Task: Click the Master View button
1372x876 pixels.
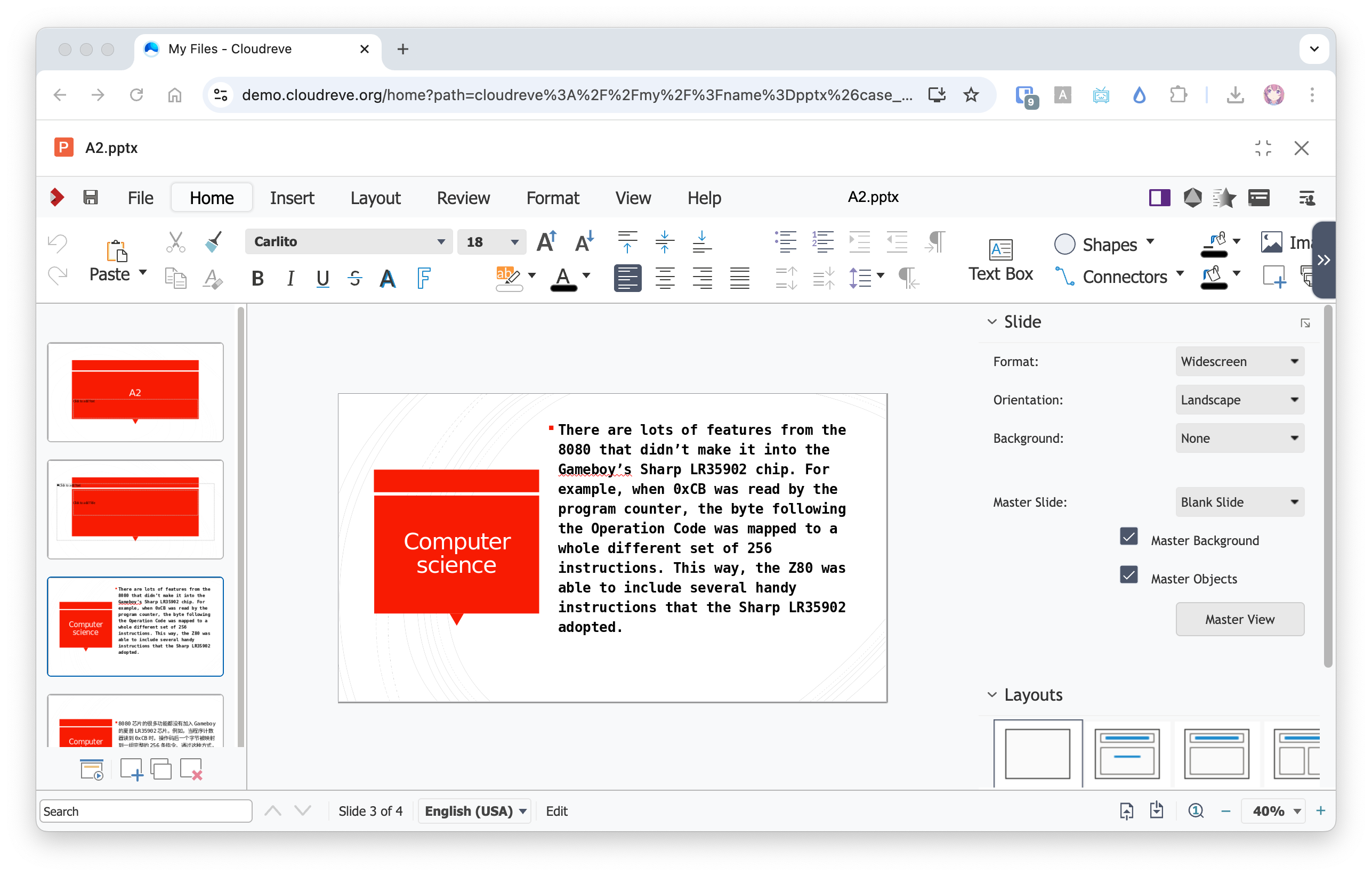Action: pyautogui.click(x=1239, y=619)
